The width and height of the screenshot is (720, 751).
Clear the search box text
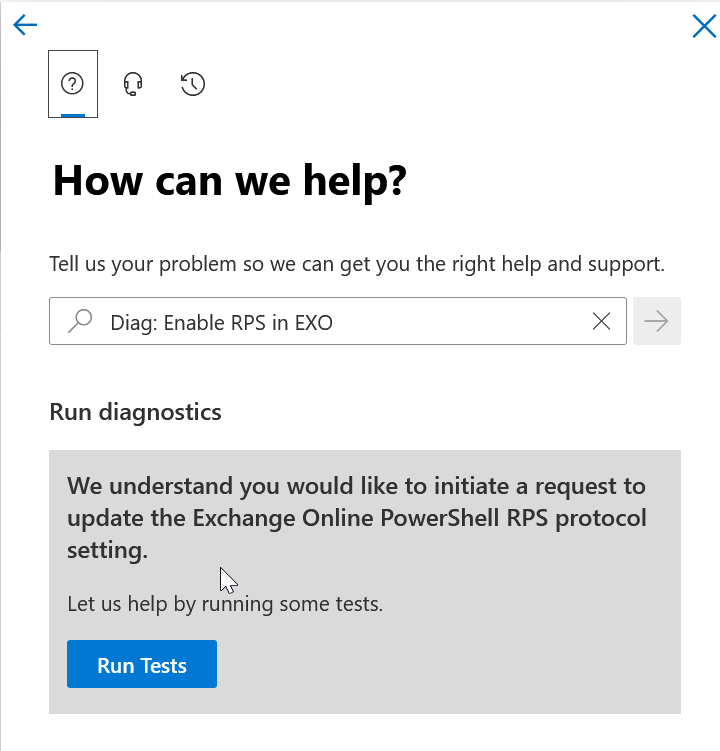coord(601,321)
